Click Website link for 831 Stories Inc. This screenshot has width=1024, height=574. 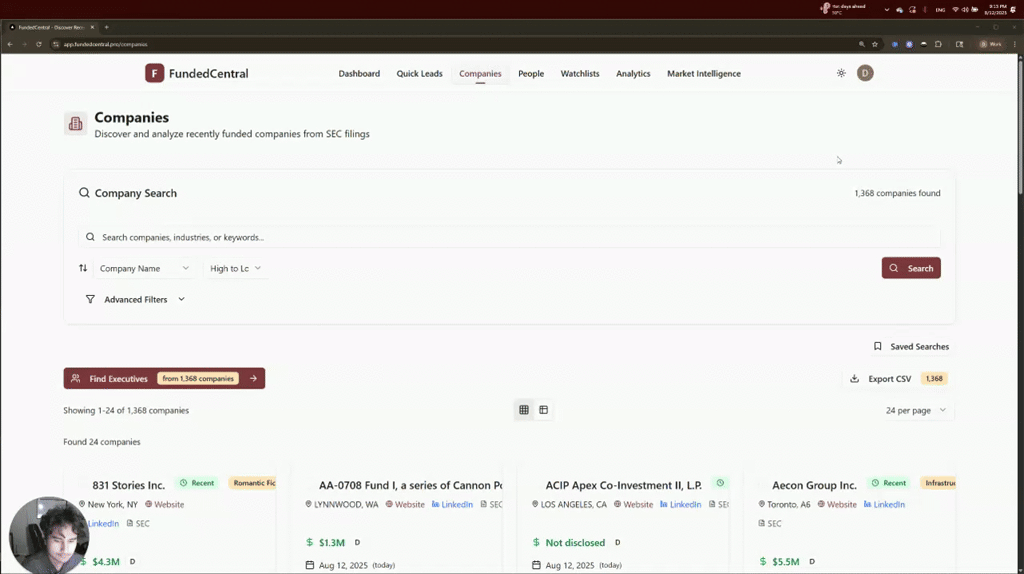(165, 504)
